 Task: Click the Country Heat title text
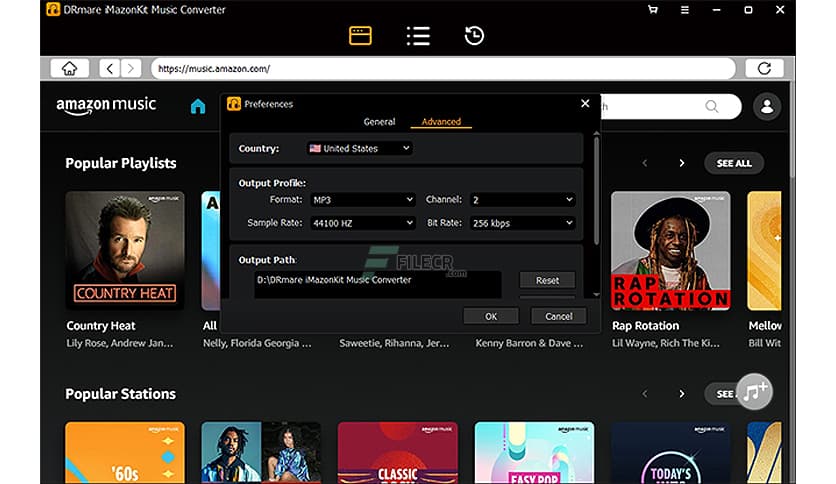coord(101,326)
